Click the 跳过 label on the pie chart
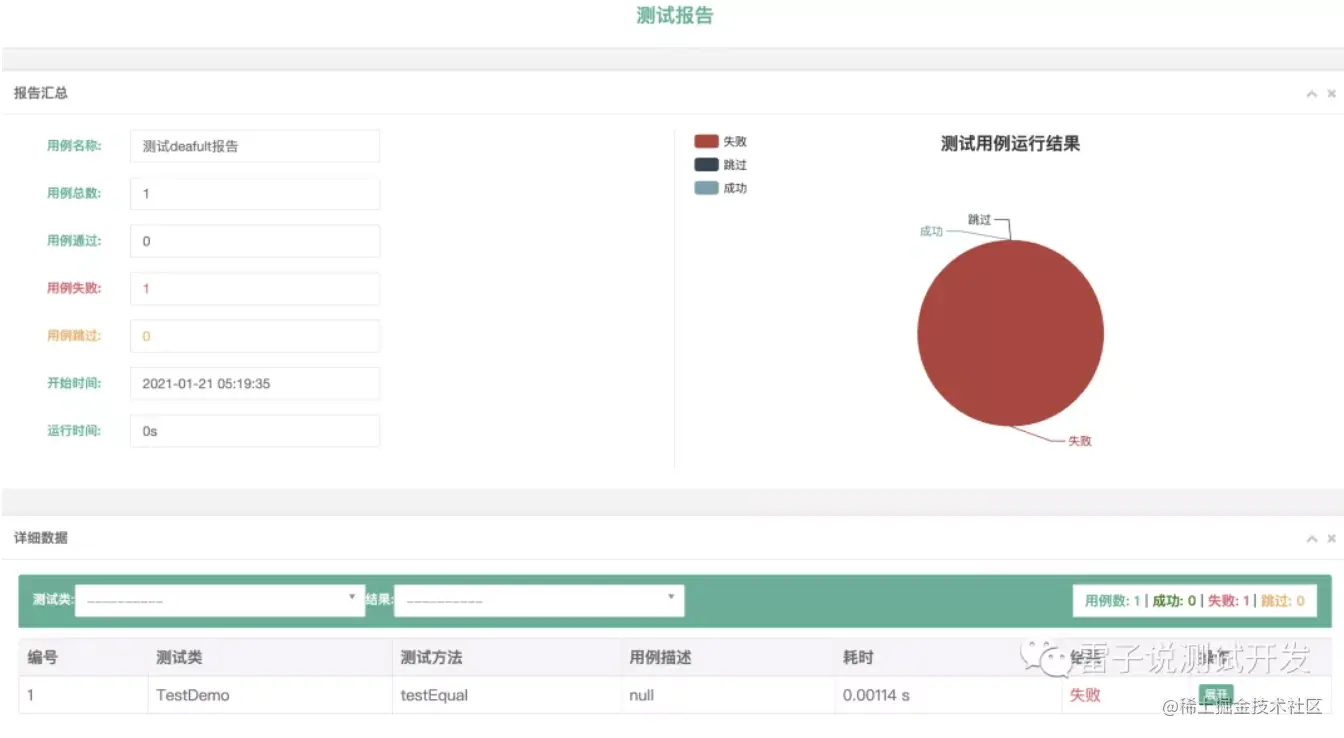The image size is (1344, 738). click(979, 219)
